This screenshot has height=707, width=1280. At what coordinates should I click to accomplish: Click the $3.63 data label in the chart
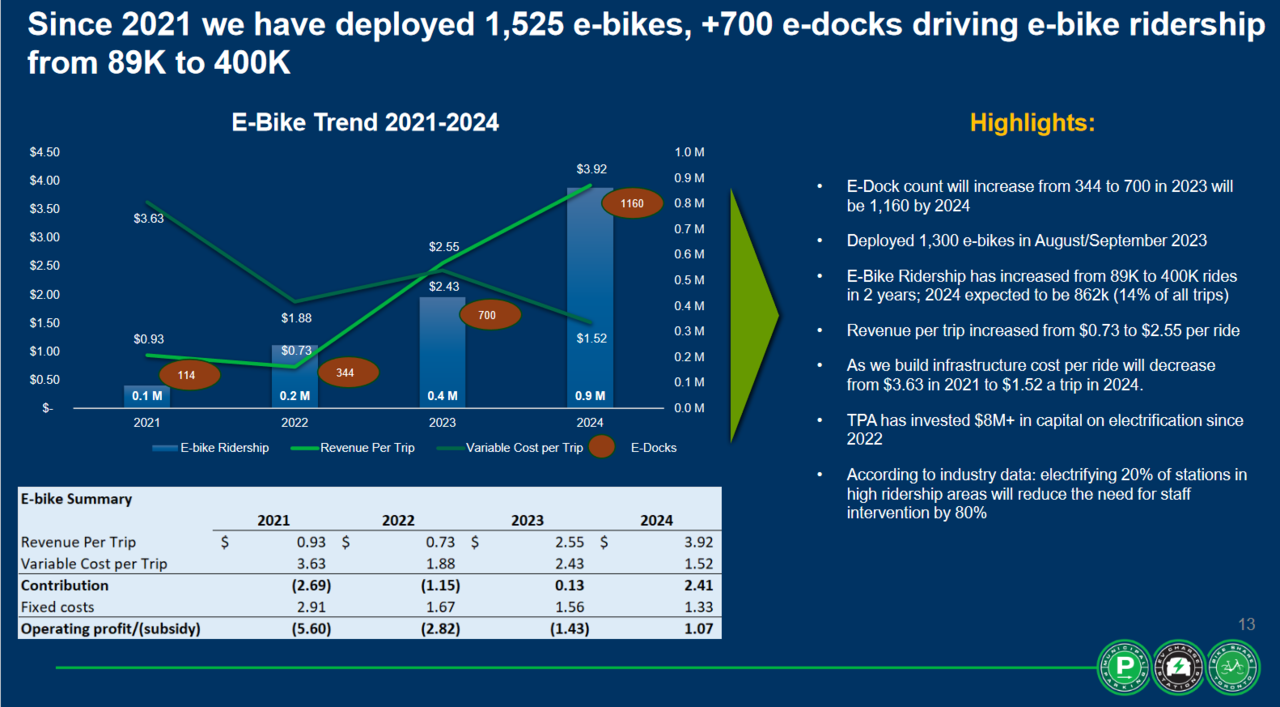coord(149,218)
